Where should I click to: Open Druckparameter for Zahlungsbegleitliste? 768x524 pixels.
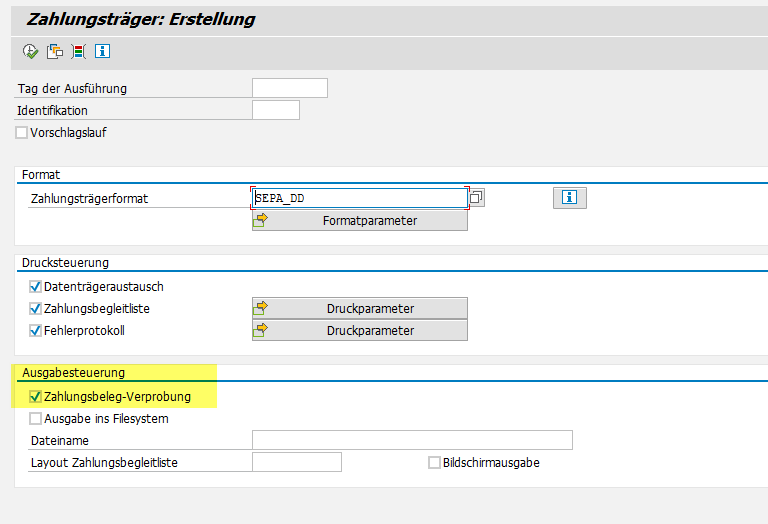pyautogui.click(x=359, y=308)
